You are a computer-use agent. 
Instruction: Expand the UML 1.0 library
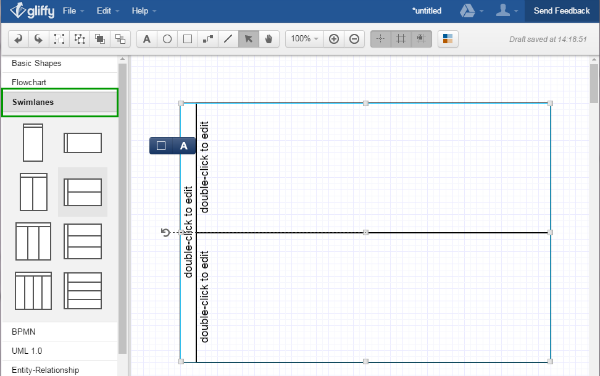60,351
